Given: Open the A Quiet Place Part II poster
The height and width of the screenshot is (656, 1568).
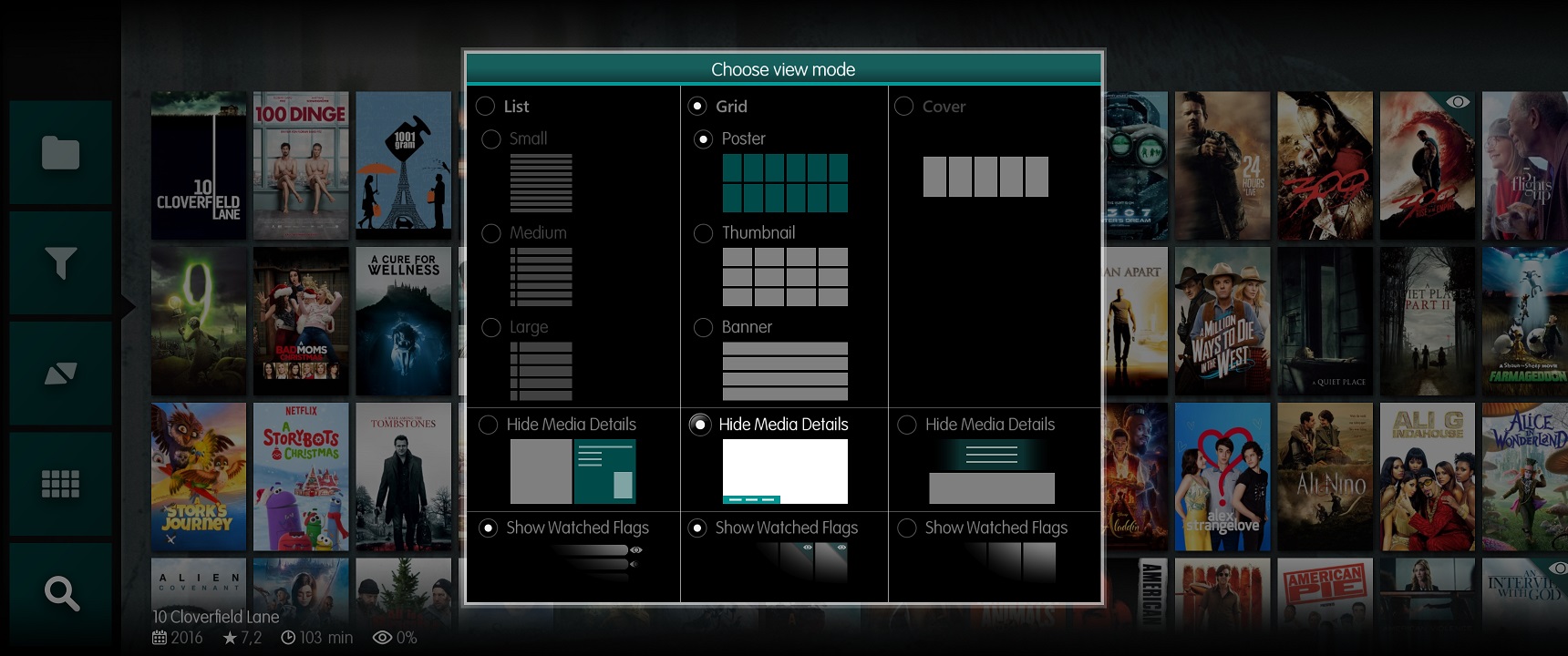Looking at the screenshot, I should click(1428, 322).
